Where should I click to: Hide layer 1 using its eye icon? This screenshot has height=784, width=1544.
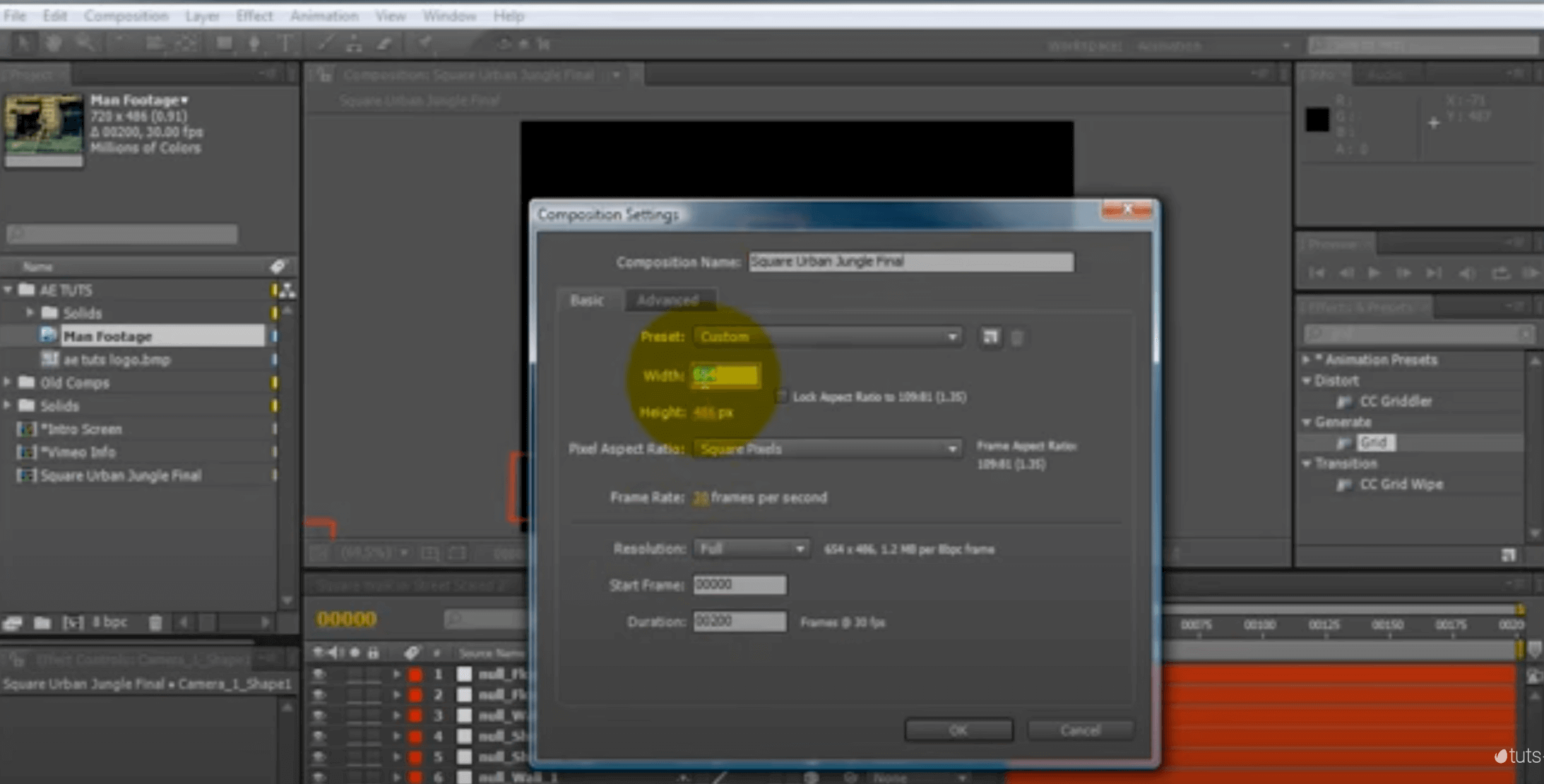pos(319,674)
